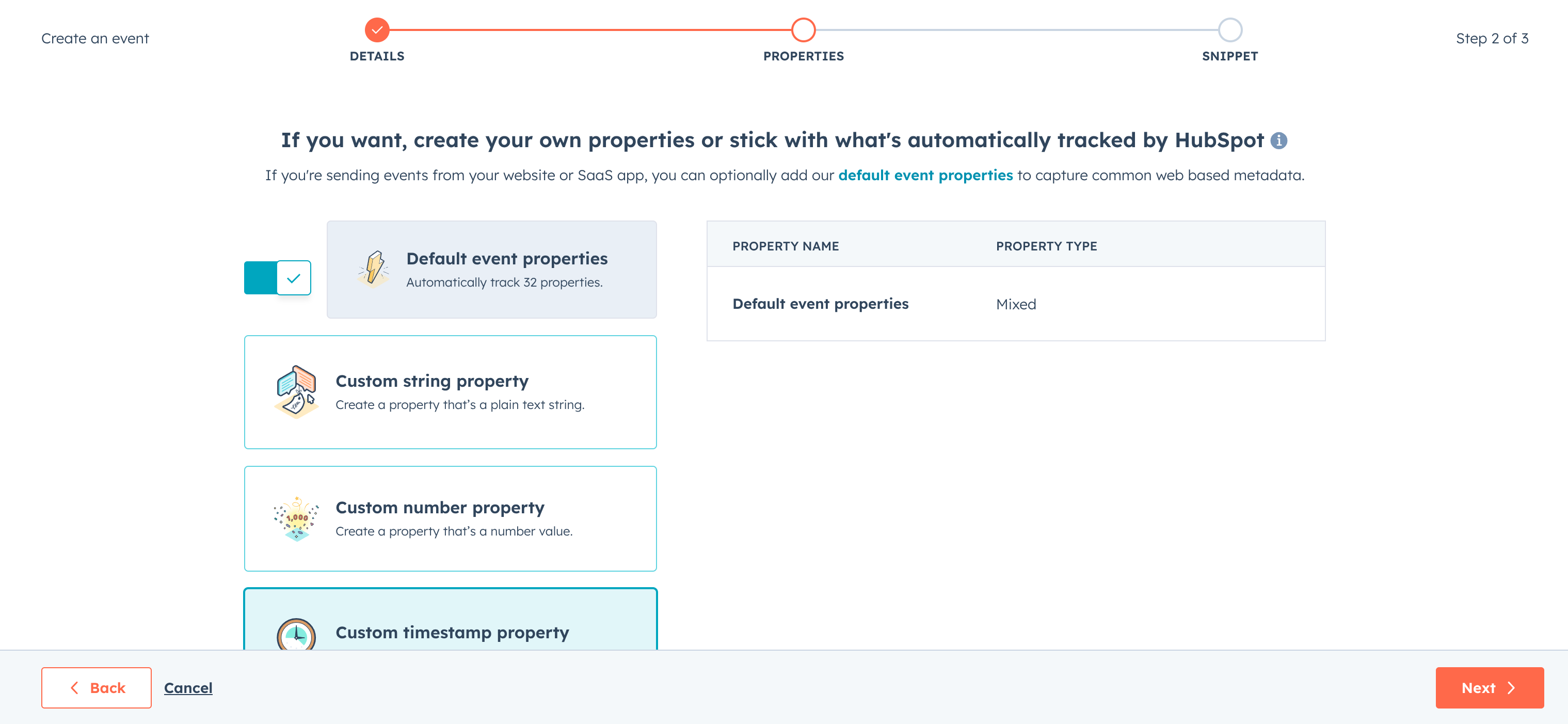This screenshot has height=724, width=1568.
Task: Click the confetti number property icon
Action: [296, 518]
